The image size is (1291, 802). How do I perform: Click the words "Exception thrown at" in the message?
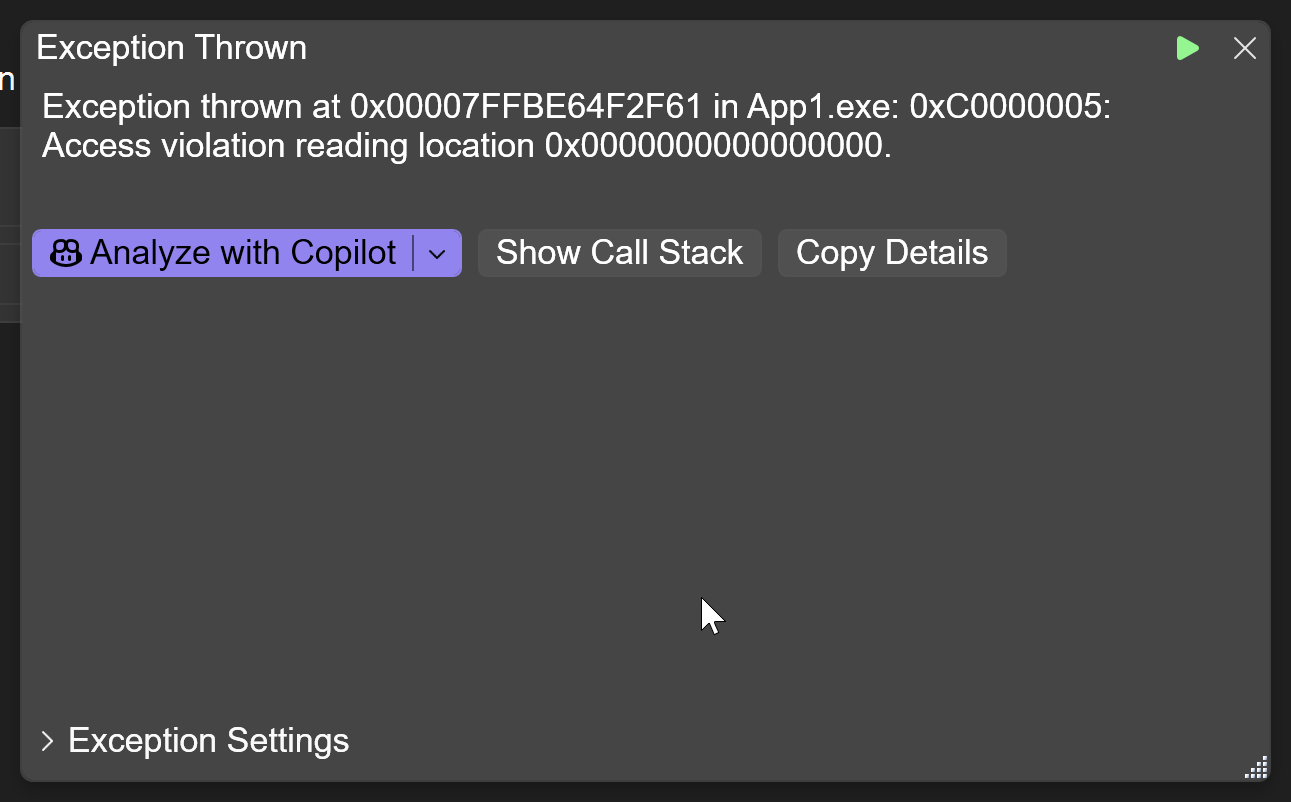(x=192, y=108)
